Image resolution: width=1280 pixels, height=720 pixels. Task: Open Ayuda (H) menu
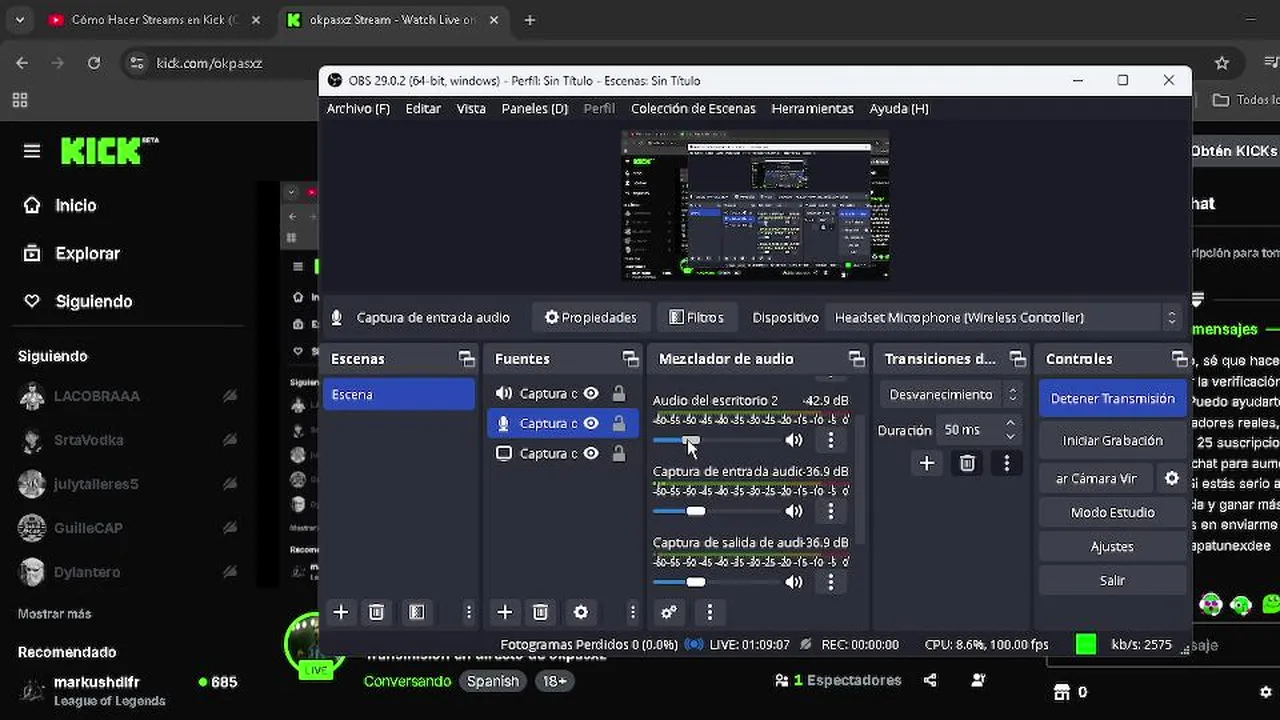tap(899, 108)
